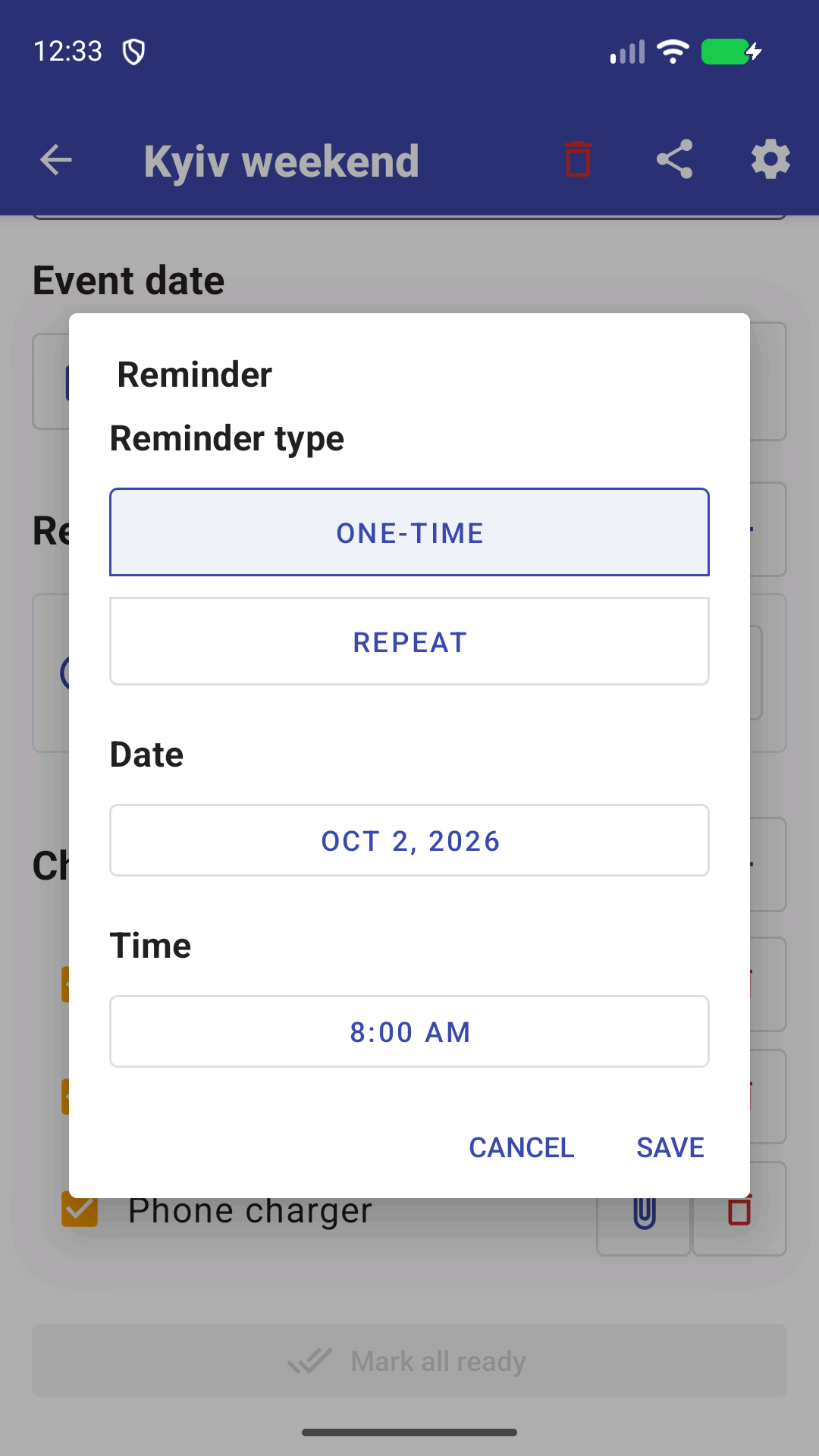Tap the battery indicator in status bar

point(731,52)
